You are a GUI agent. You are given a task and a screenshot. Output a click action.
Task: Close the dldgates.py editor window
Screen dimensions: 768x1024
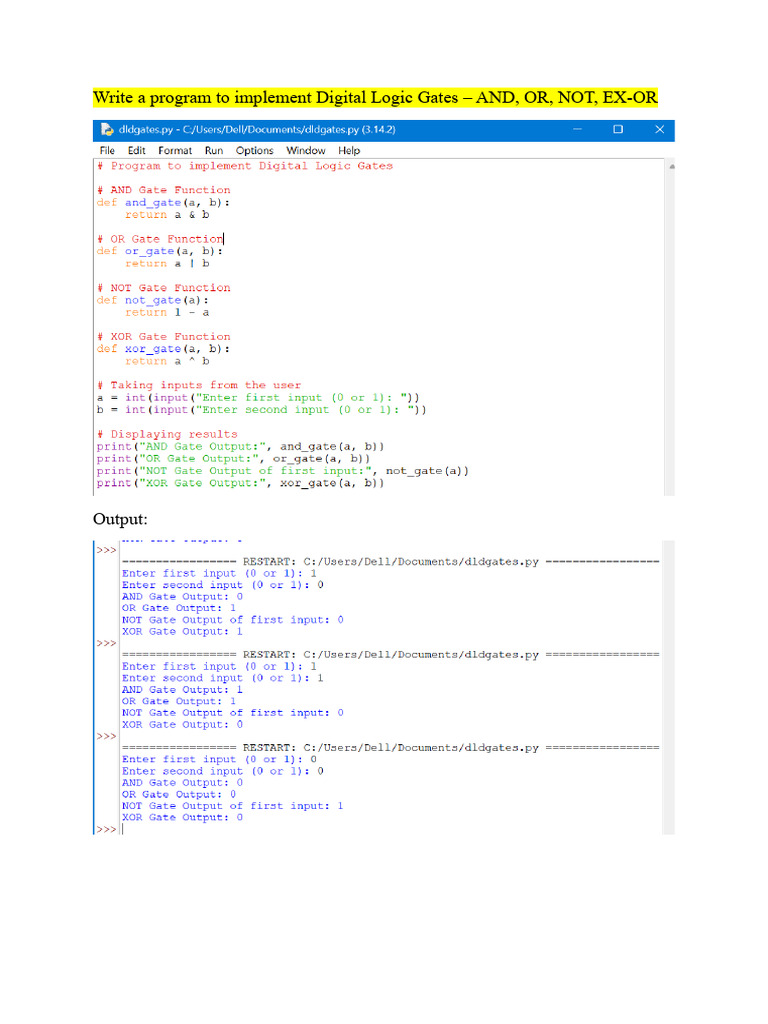click(660, 129)
